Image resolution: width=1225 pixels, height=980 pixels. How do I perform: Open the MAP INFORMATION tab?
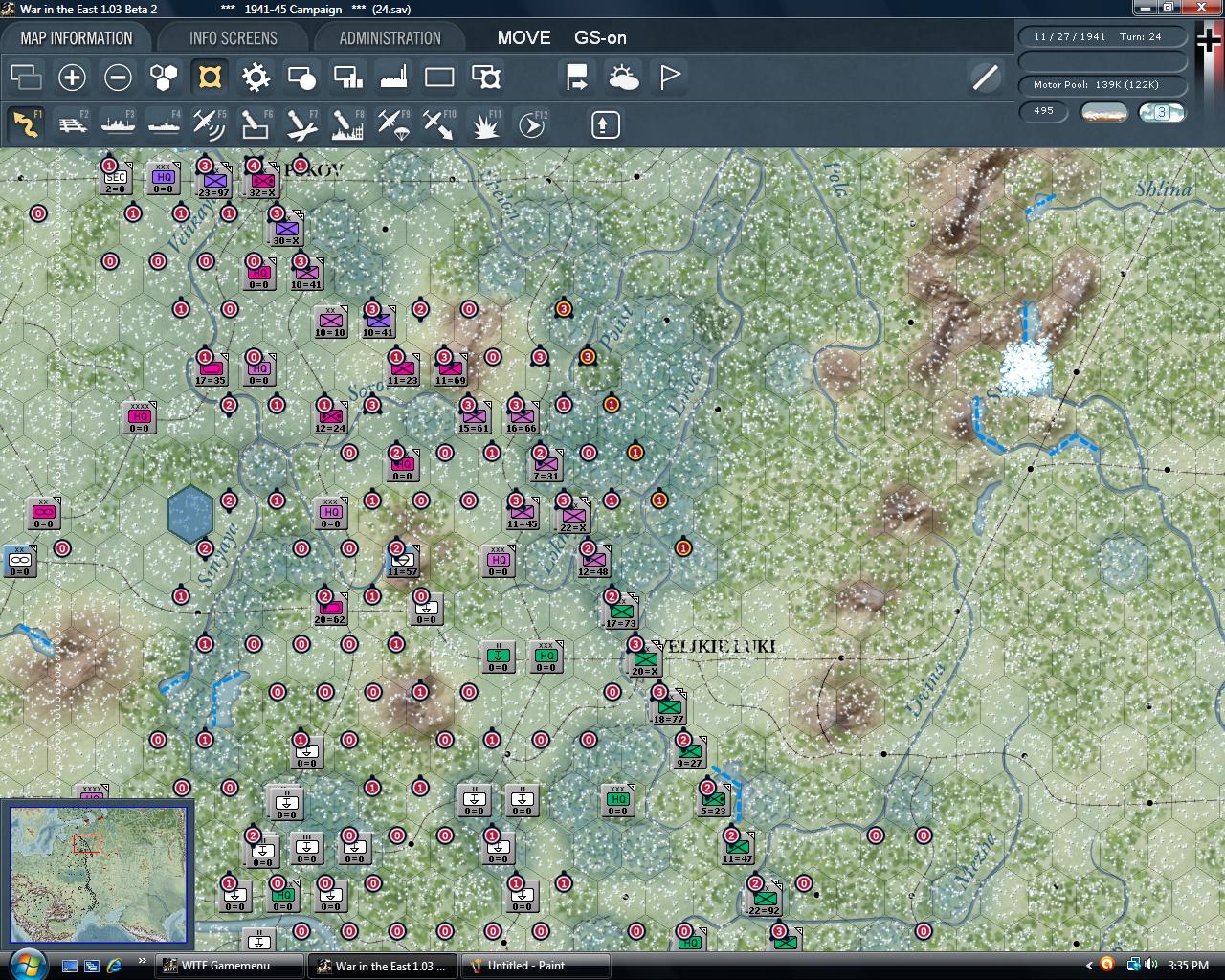(77, 38)
